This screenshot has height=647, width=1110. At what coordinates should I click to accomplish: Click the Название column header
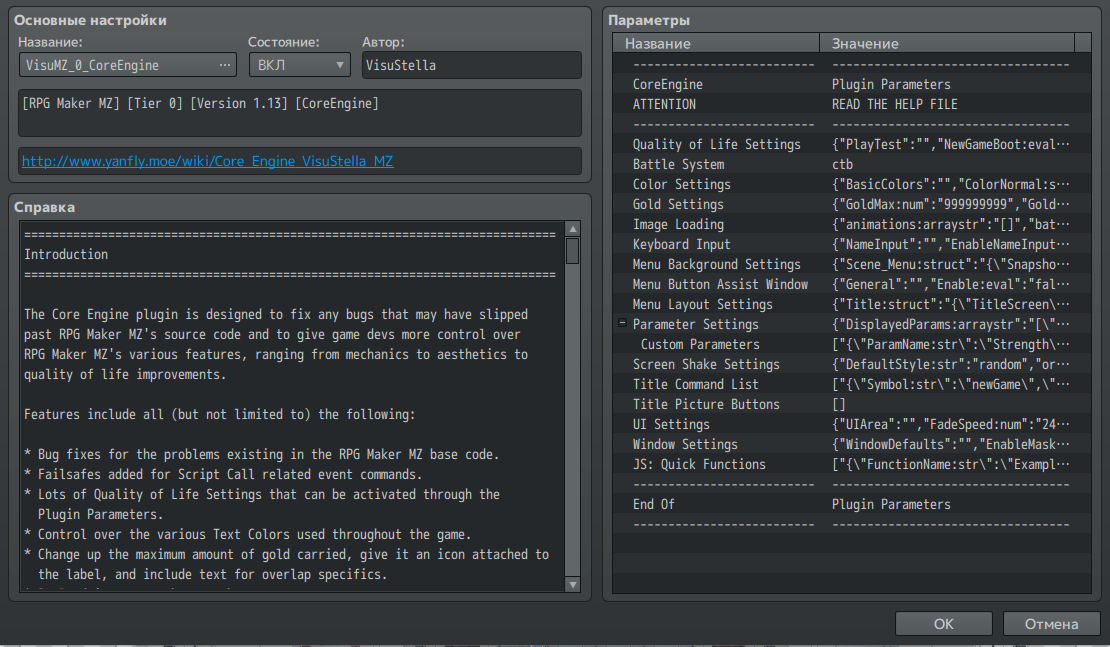[x=716, y=43]
